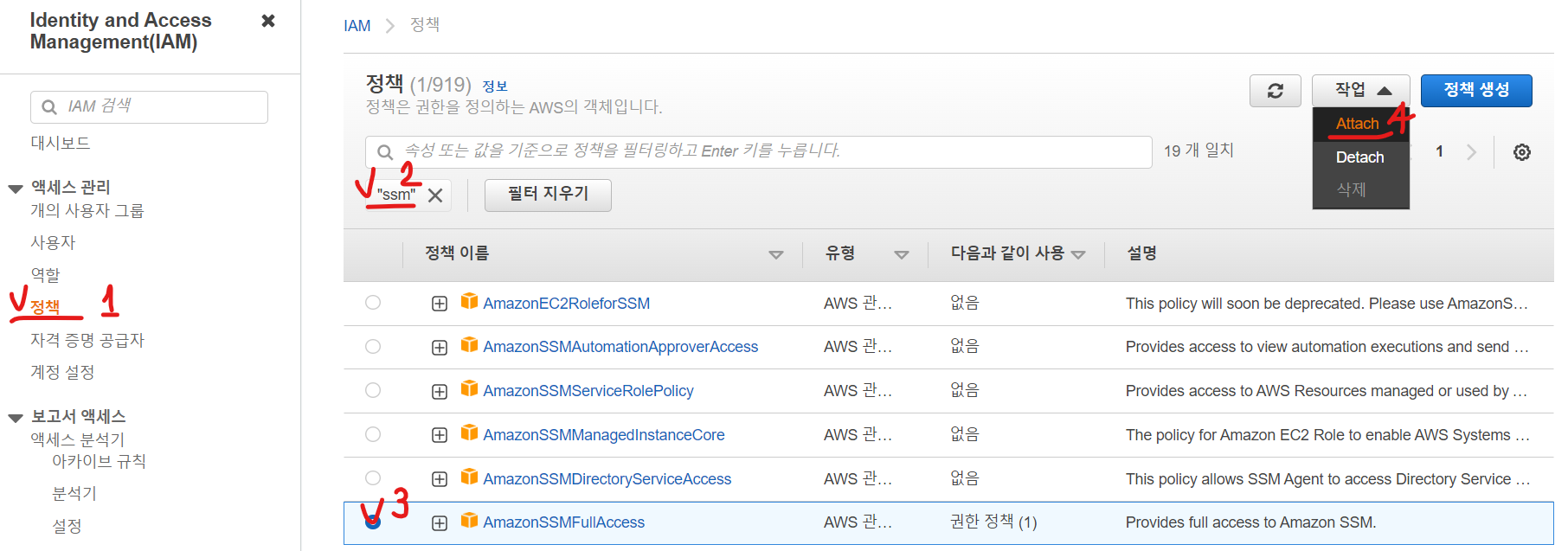Click the policy cube icon for AmazonEC2RoleforSSM
1568x551 pixels.
coord(469,301)
